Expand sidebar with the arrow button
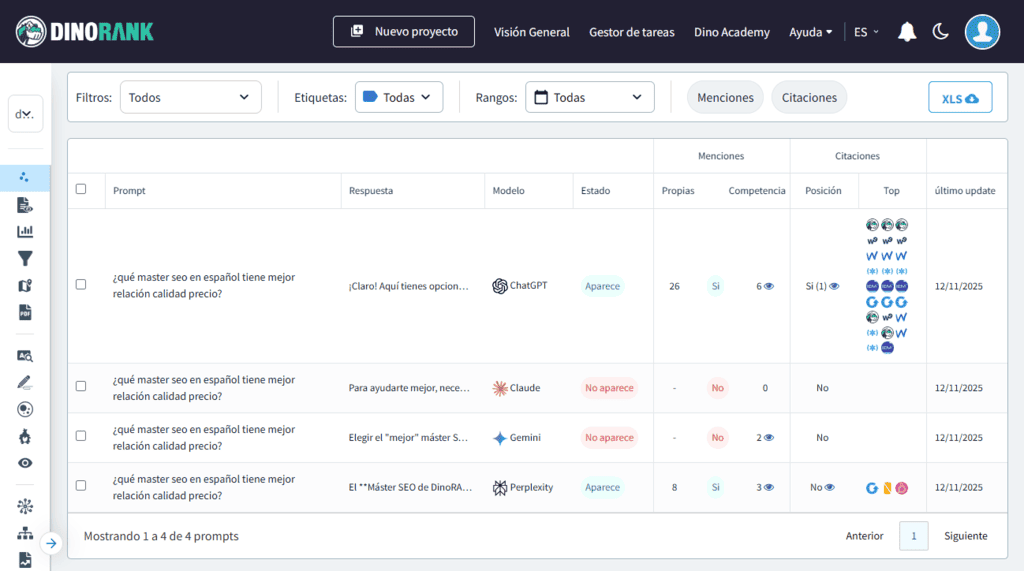Image resolution: width=1024 pixels, height=571 pixels. tap(51, 544)
